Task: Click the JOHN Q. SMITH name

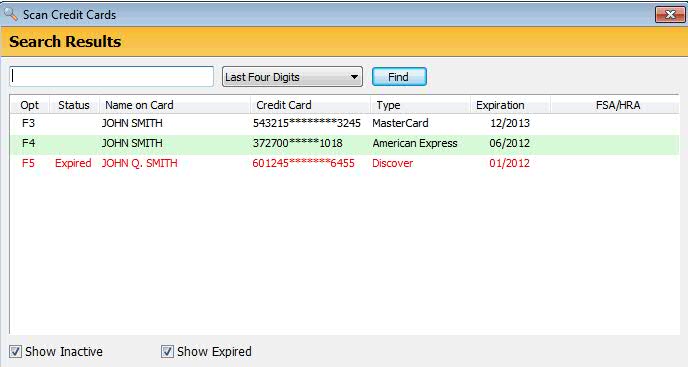Action: click(x=140, y=163)
